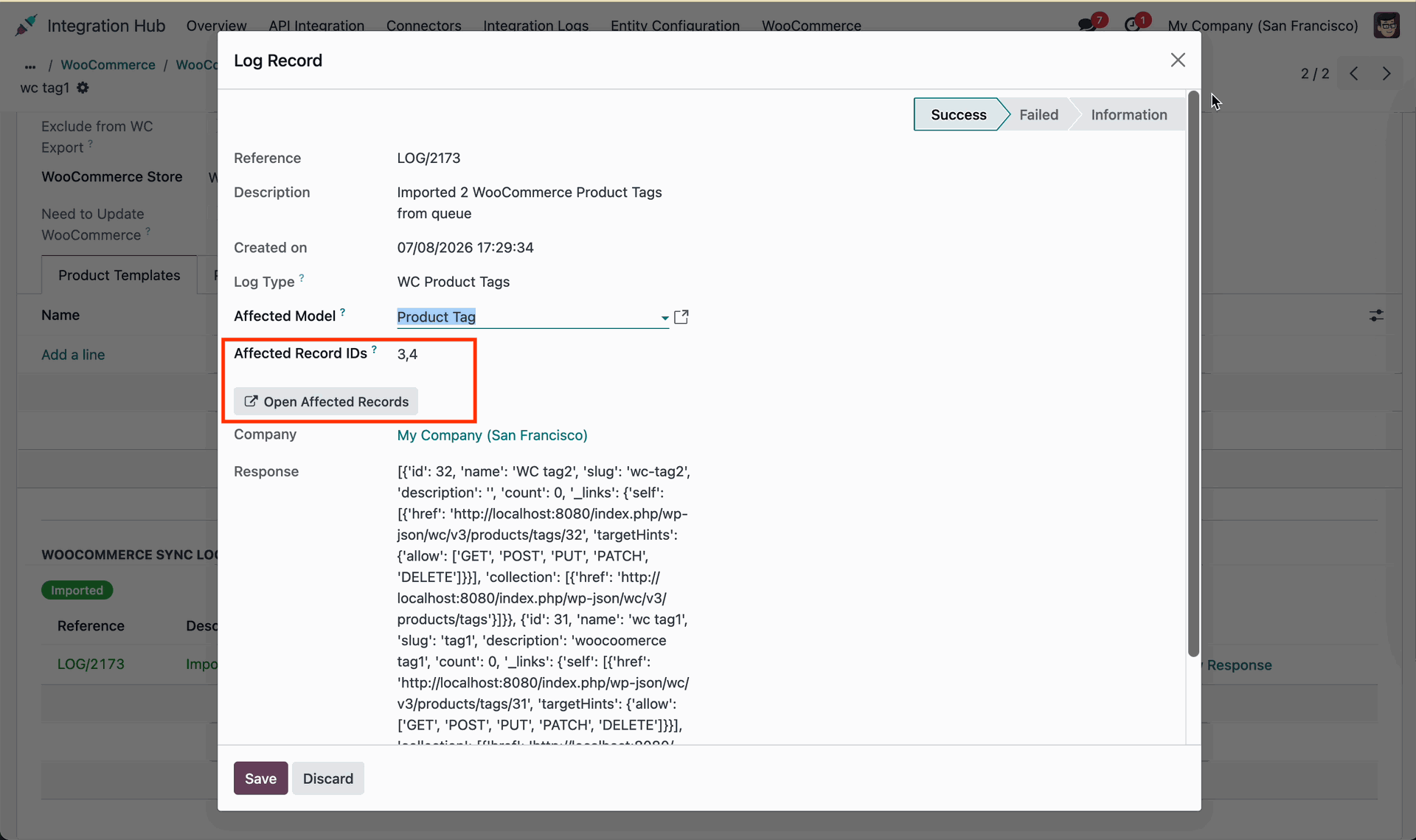Close the Log Record dialog
The width and height of the screenshot is (1416, 840).
[x=1178, y=60]
